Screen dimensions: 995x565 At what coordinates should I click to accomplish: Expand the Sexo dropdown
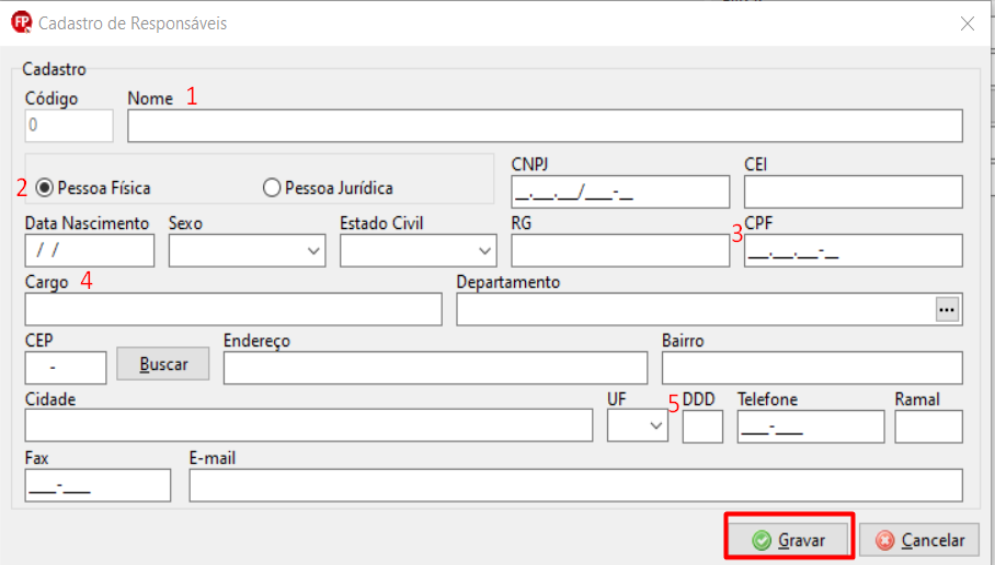[x=313, y=251]
